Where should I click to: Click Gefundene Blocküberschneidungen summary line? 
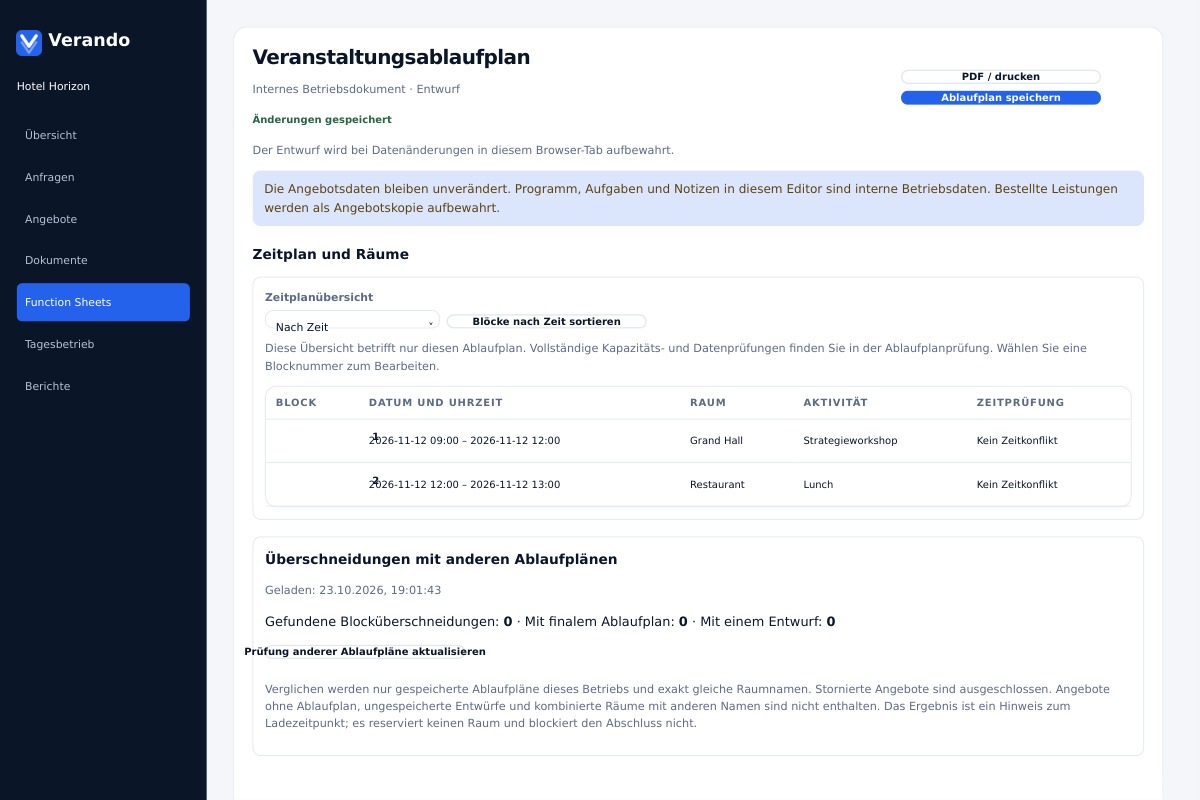pyautogui.click(x=550, y=622)
